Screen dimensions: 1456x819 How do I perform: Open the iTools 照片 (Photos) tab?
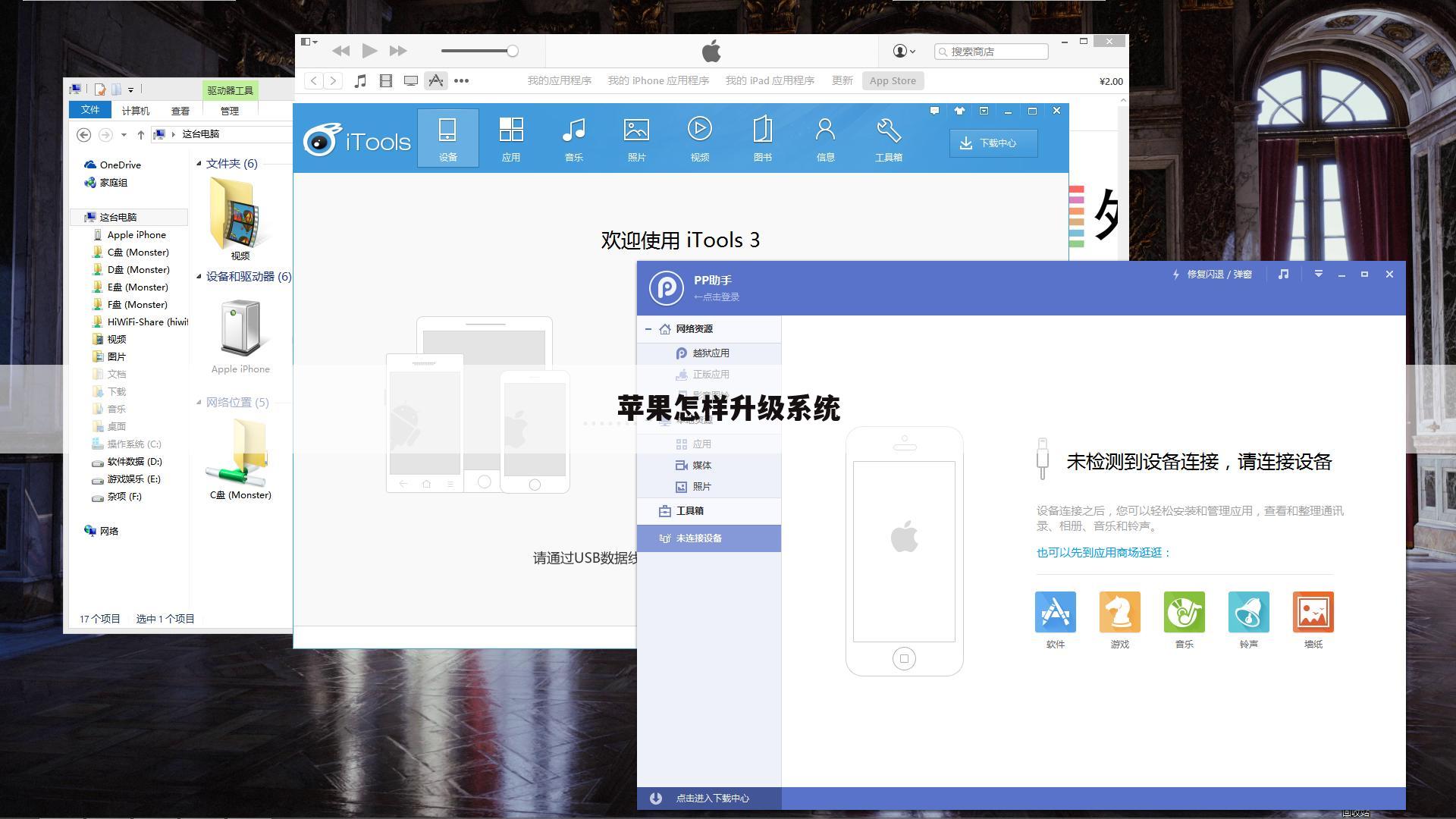636,138
